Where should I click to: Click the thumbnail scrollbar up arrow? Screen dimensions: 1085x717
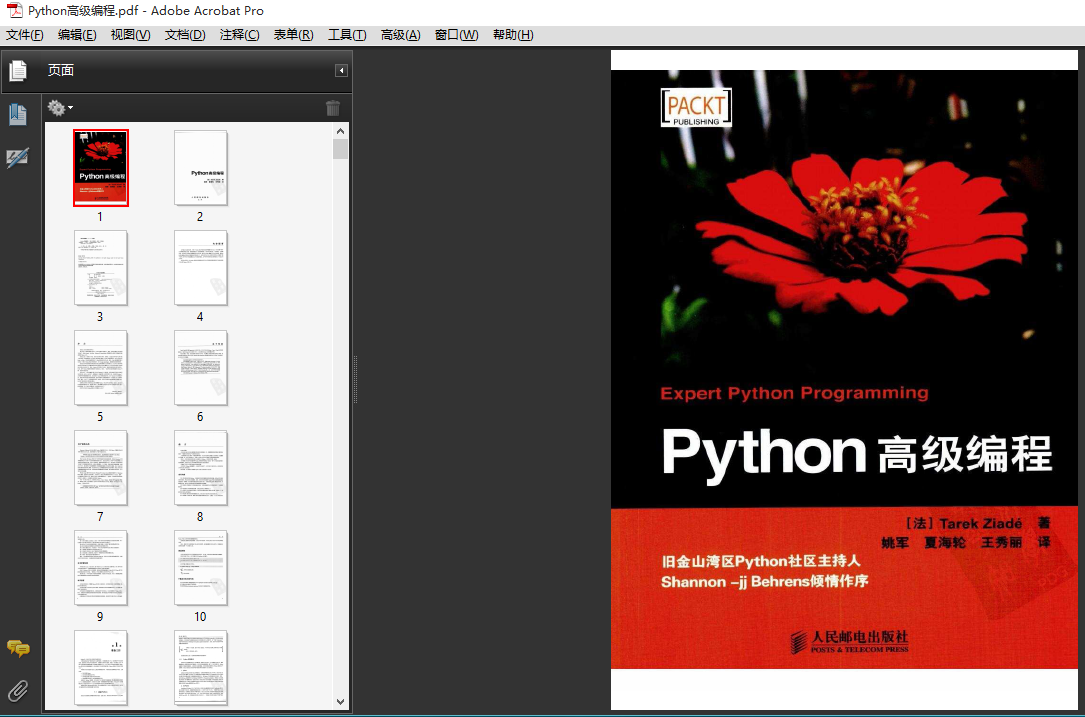tap(340, 131)
